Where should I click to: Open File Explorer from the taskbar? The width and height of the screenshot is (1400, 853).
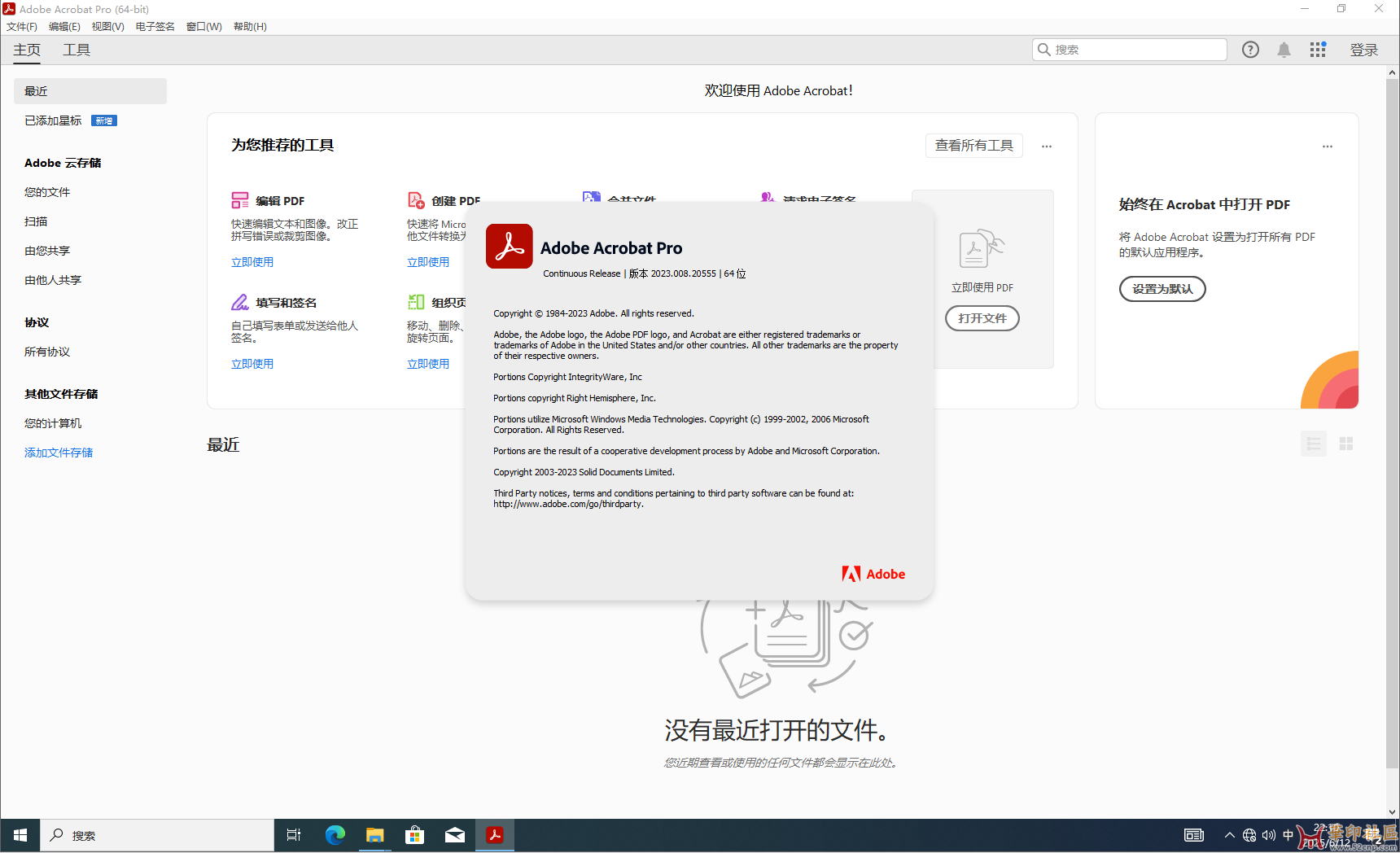374,835
